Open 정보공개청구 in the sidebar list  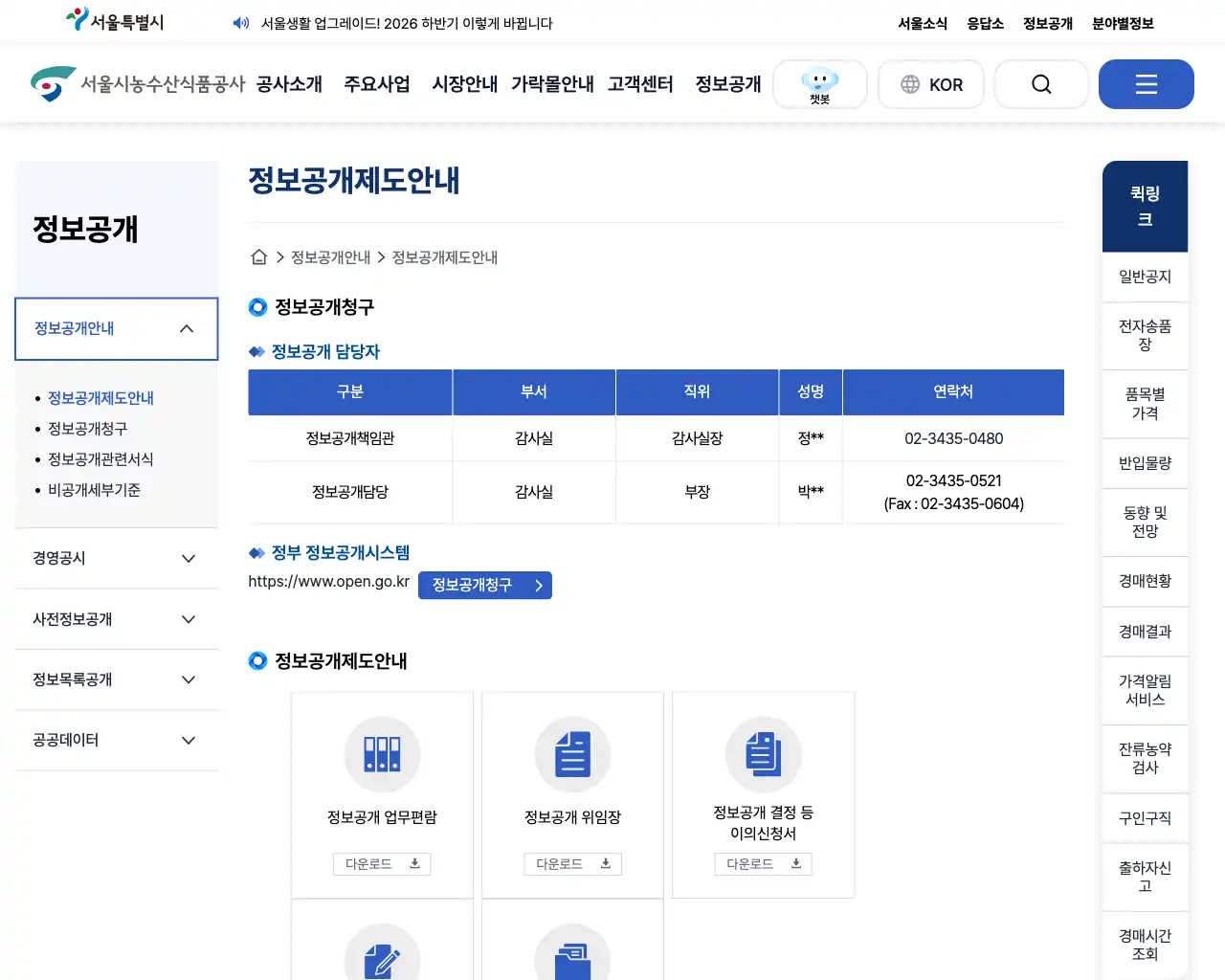coord(87,429)
